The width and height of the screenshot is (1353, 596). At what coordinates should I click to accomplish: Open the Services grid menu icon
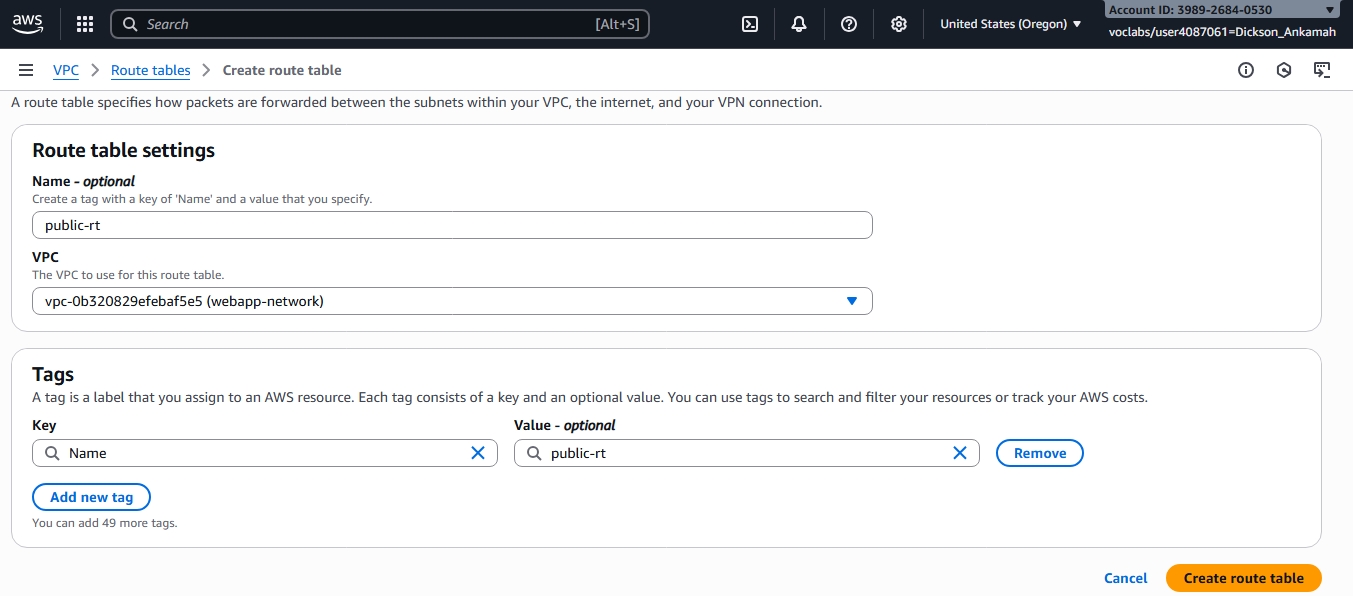click(x=85, y=24)
